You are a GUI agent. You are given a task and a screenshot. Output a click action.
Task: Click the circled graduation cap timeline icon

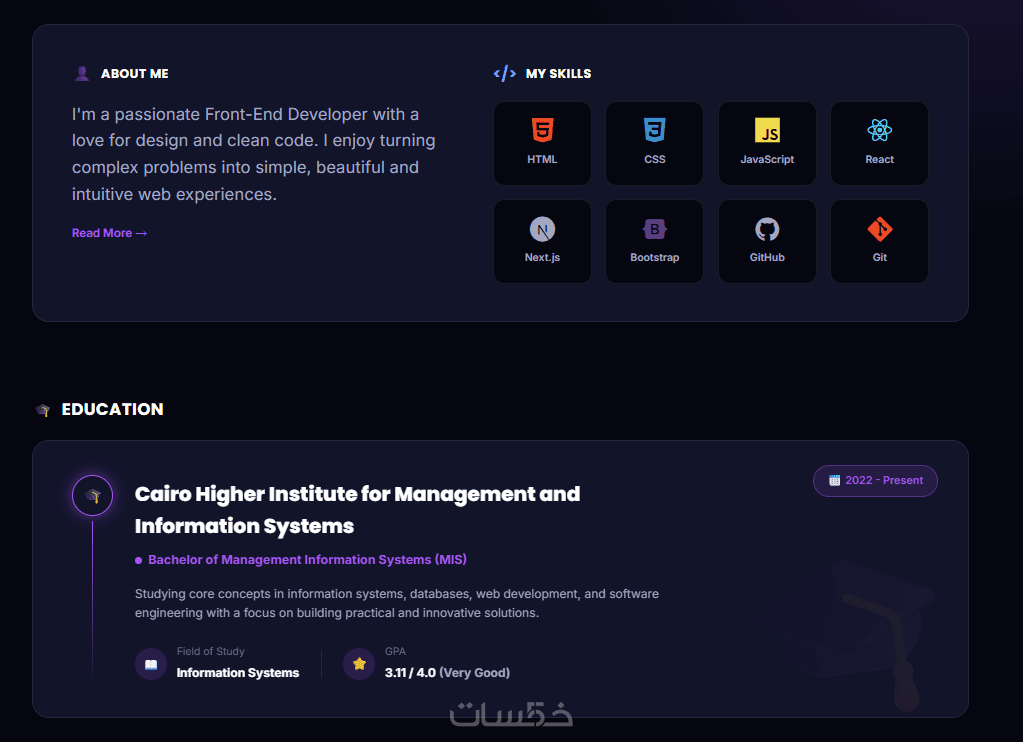[x=93, y=495]
